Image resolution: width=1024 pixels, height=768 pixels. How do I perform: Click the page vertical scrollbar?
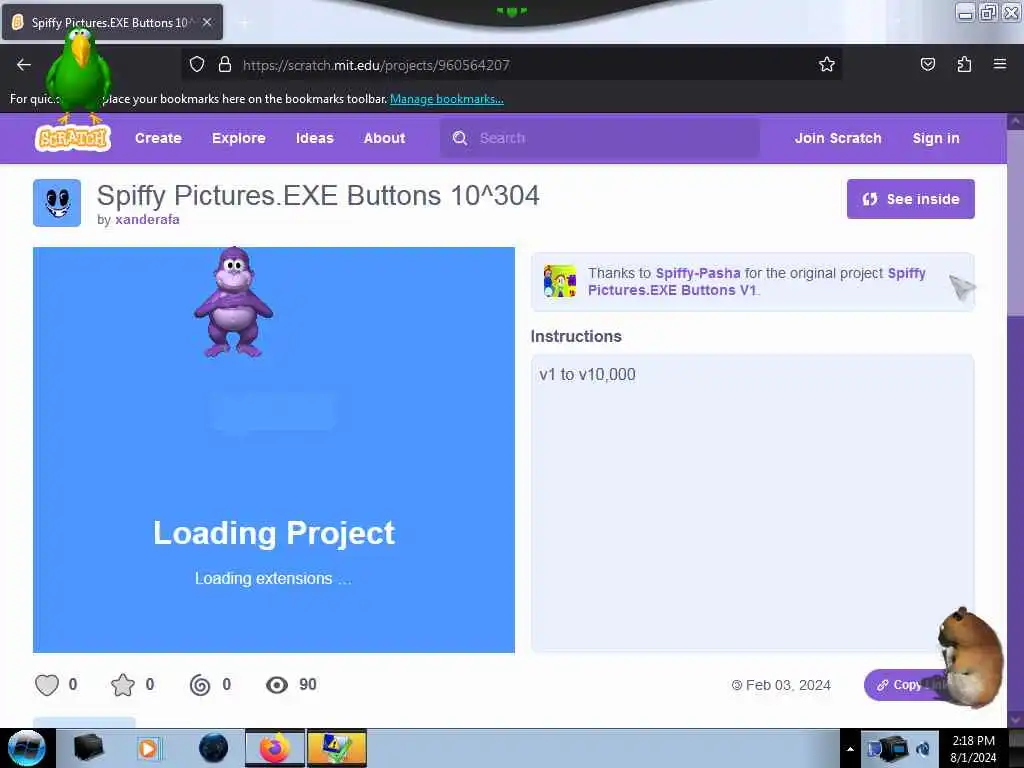coord(1015,421)
